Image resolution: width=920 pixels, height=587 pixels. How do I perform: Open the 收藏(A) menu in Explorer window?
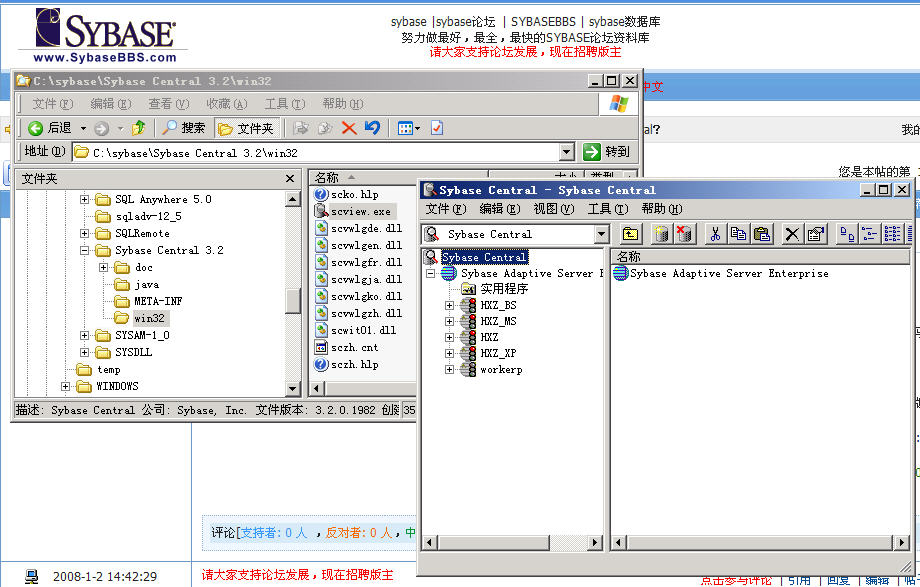click(226, 104)
